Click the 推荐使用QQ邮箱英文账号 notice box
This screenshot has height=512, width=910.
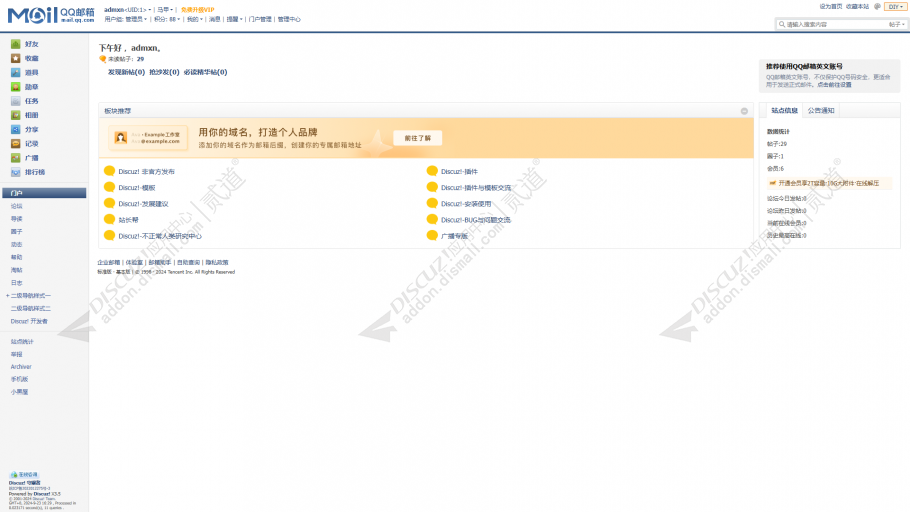829,75
